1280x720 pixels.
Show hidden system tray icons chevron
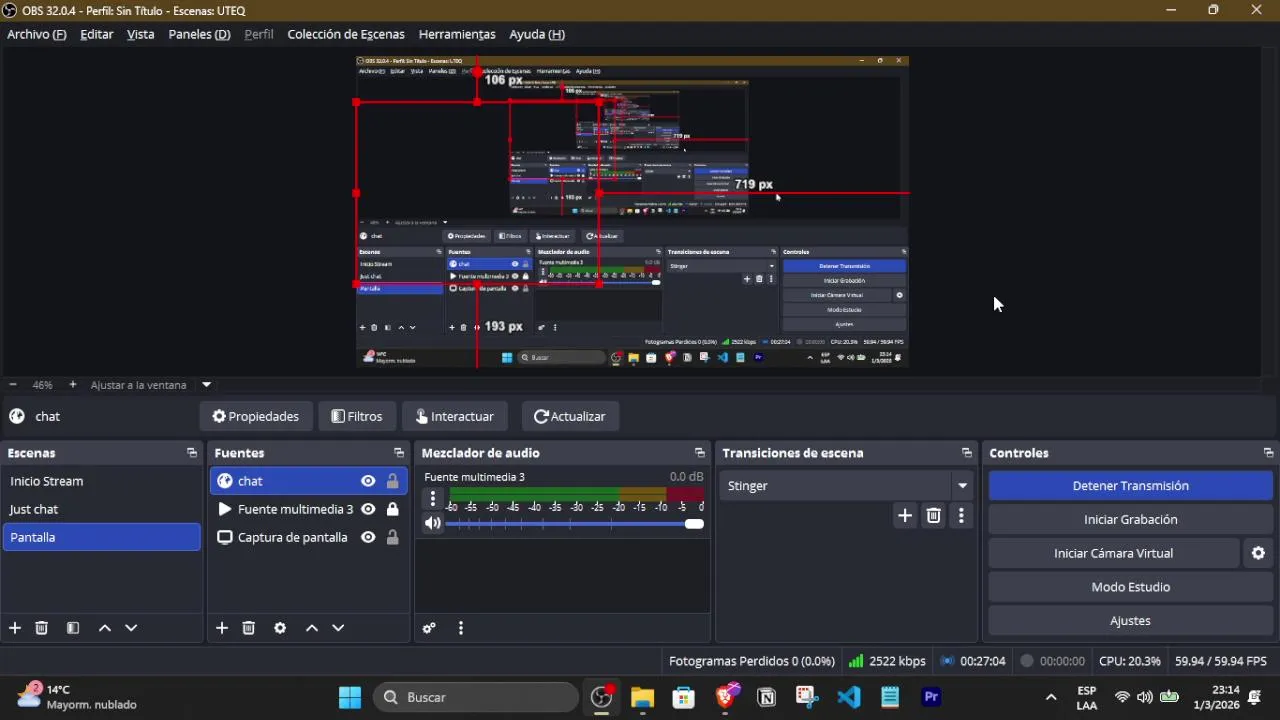1051,697
